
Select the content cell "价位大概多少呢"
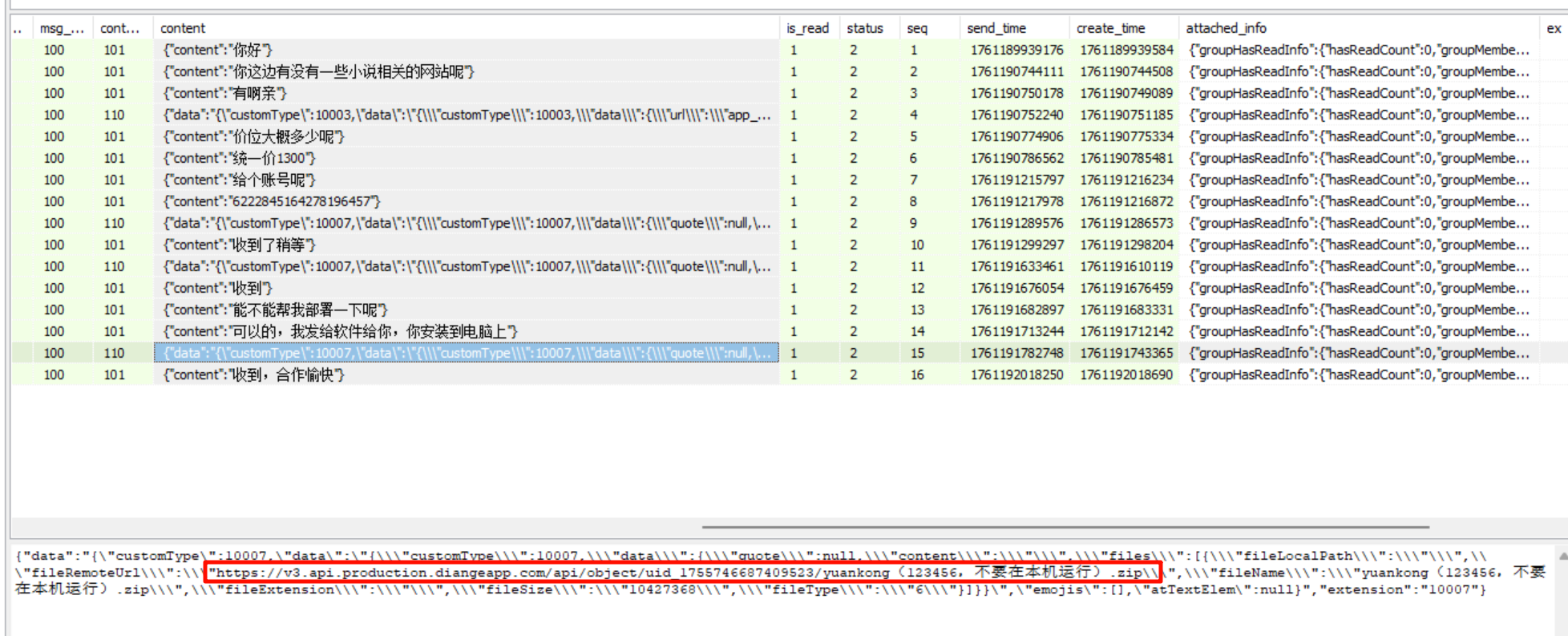[x=254, y=136]
